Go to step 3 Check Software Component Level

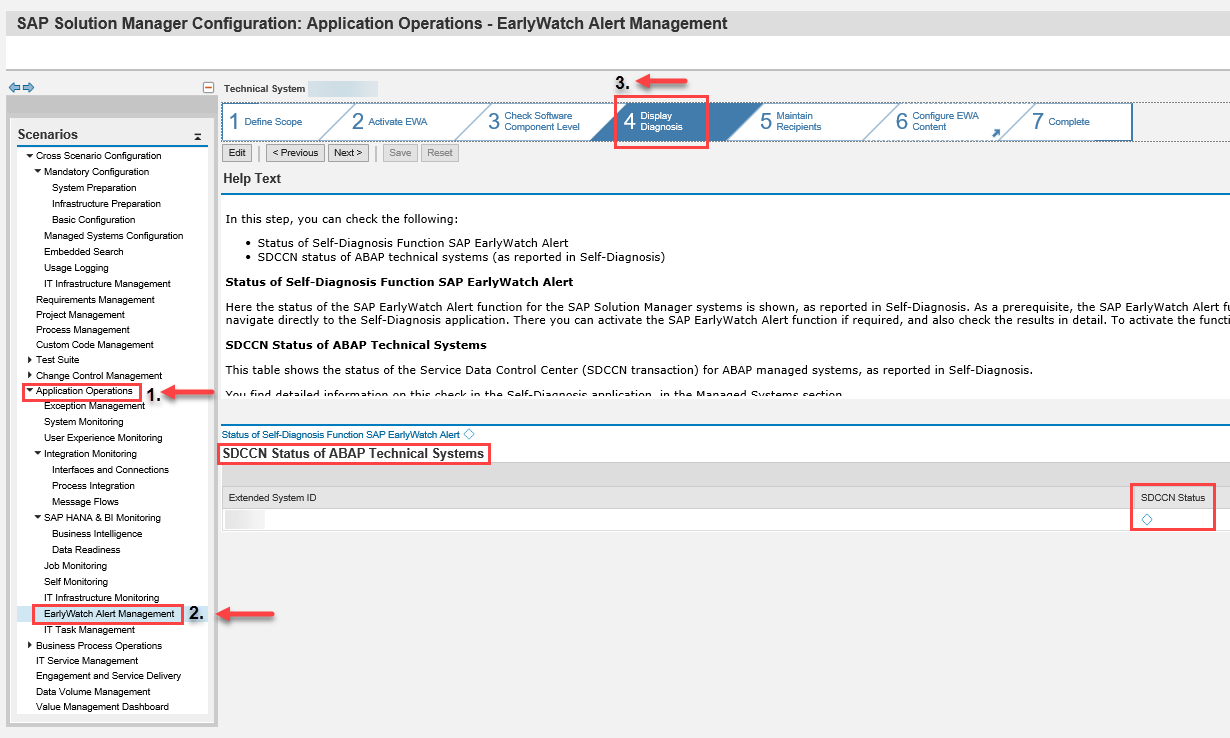click(x=535, y=122)
